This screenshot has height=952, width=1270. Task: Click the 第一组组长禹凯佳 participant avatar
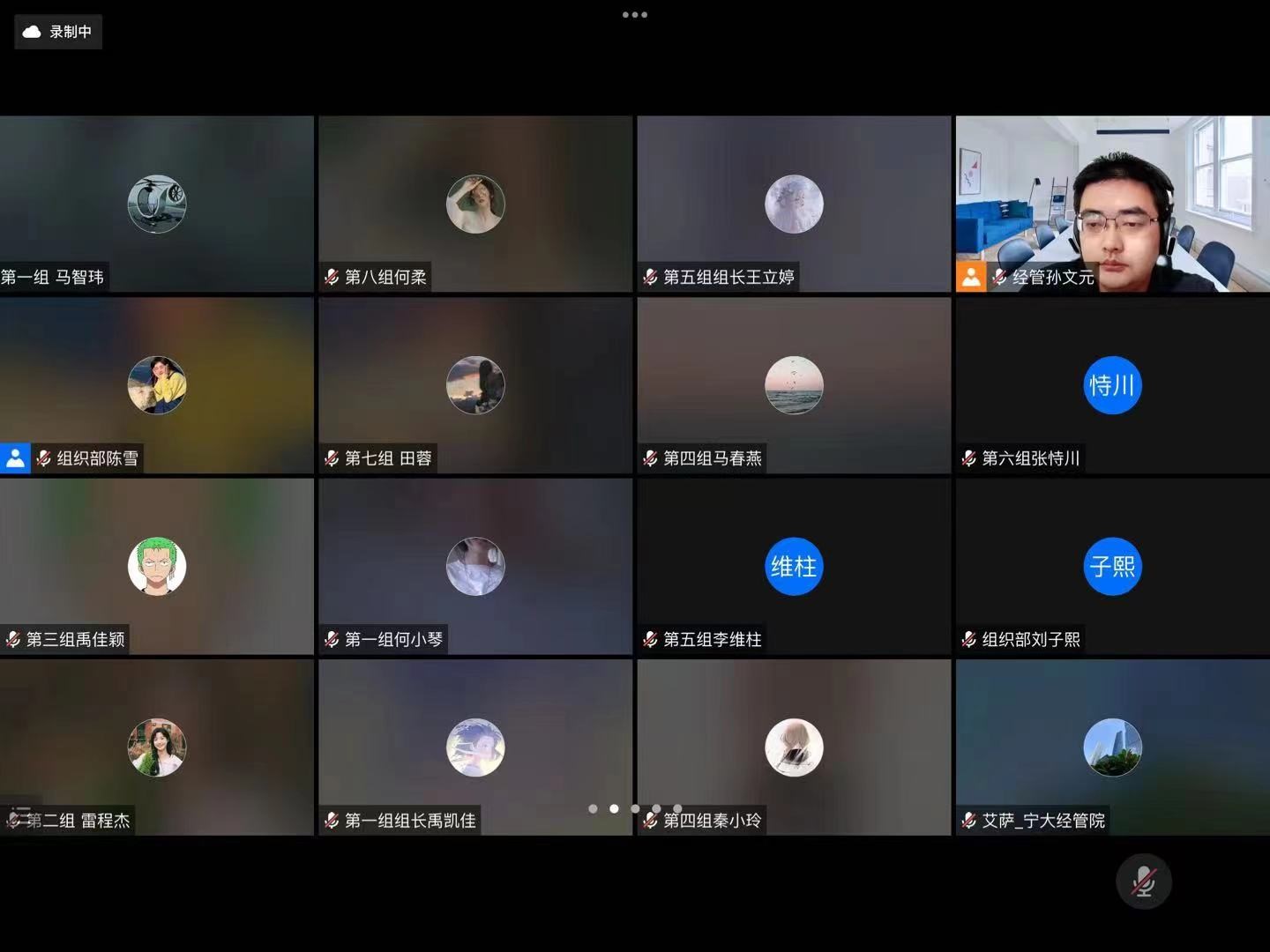[475, 747]
